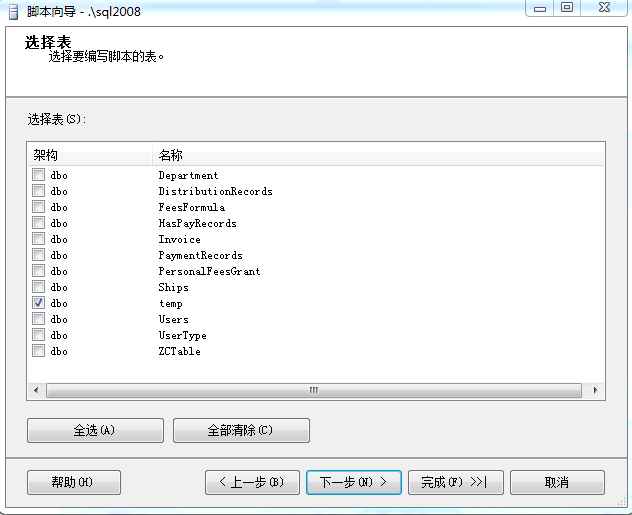This screenshot has width=632, height=515.
Task: Select the HasPayRecords table name
Action: [x=198, y=223]
